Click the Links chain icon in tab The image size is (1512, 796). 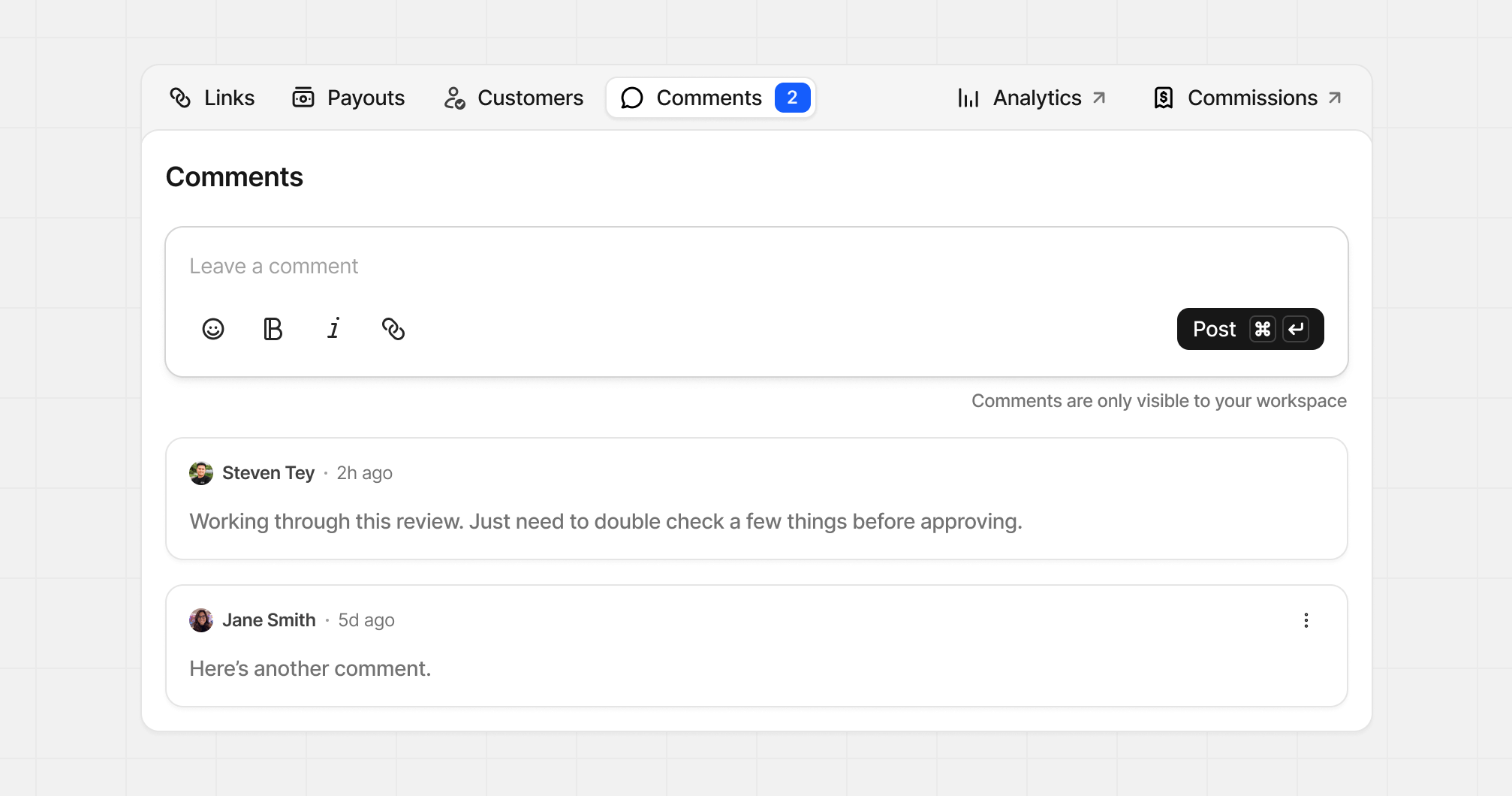(x=180, y=98)
